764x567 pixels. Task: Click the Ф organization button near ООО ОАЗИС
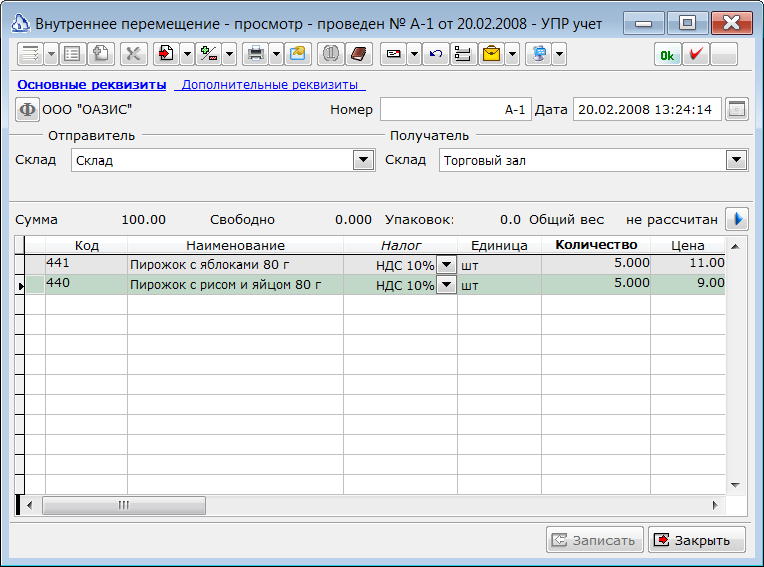point(27,110)
